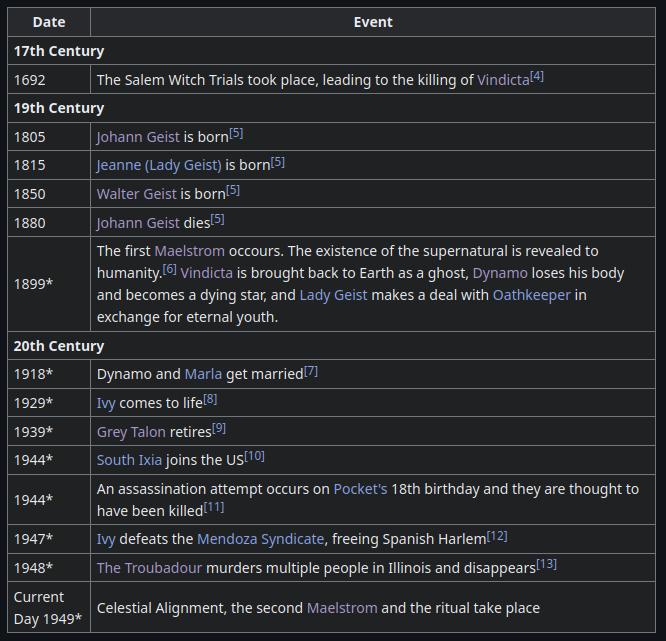Open citation [5] in the 1805 row

point(236,133)
